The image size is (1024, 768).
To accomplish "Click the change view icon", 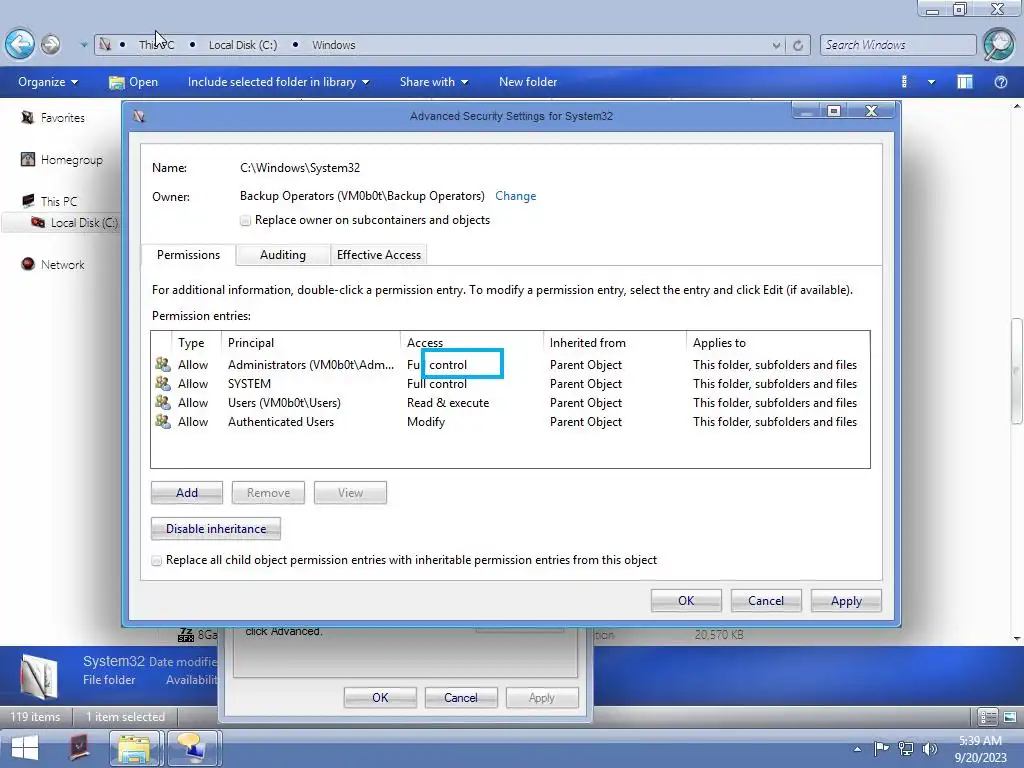I will (904, 82).
